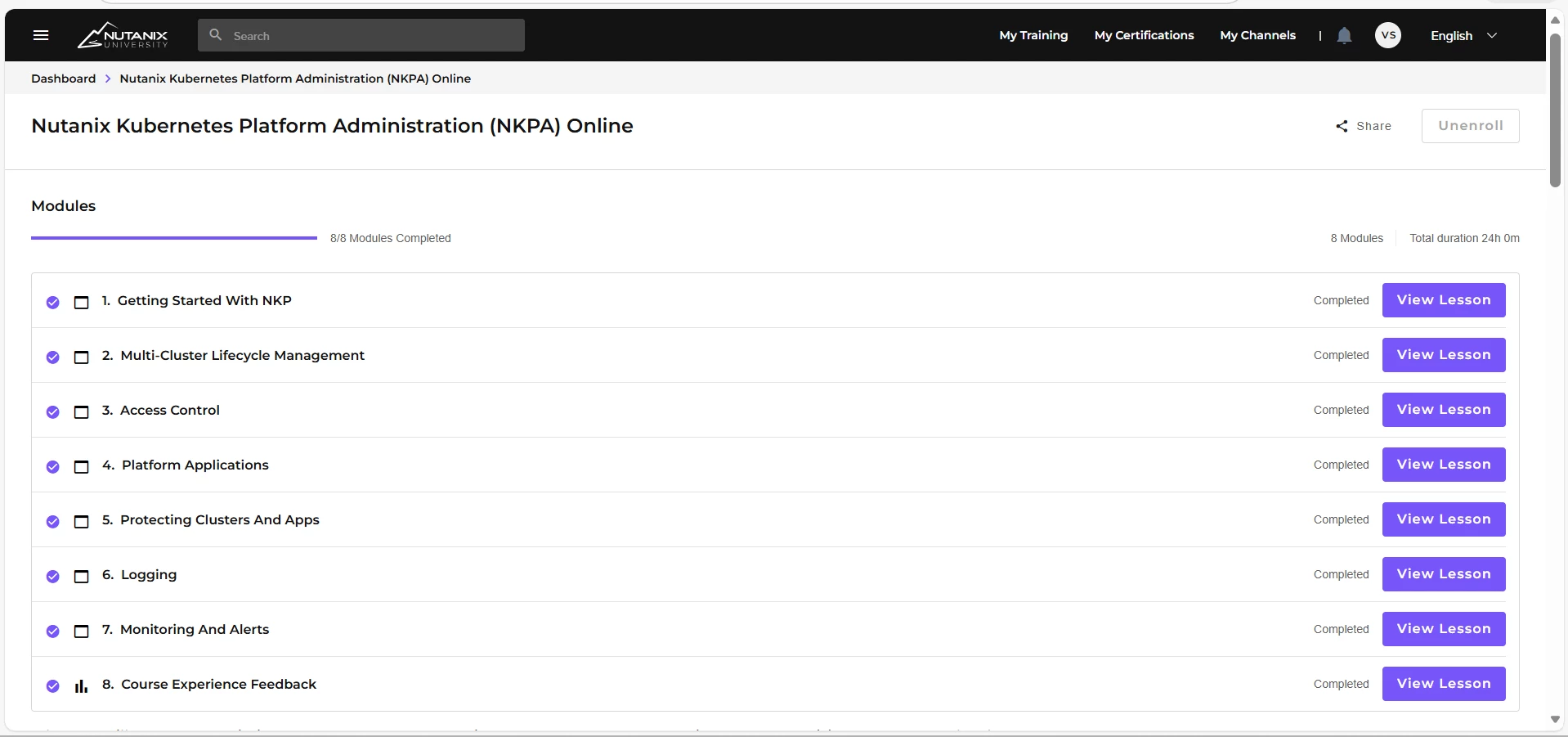1568x737 pixels.
Task: View Lesson for Multi-Cluster Lifecycle Management
Action: (1444, 355)
